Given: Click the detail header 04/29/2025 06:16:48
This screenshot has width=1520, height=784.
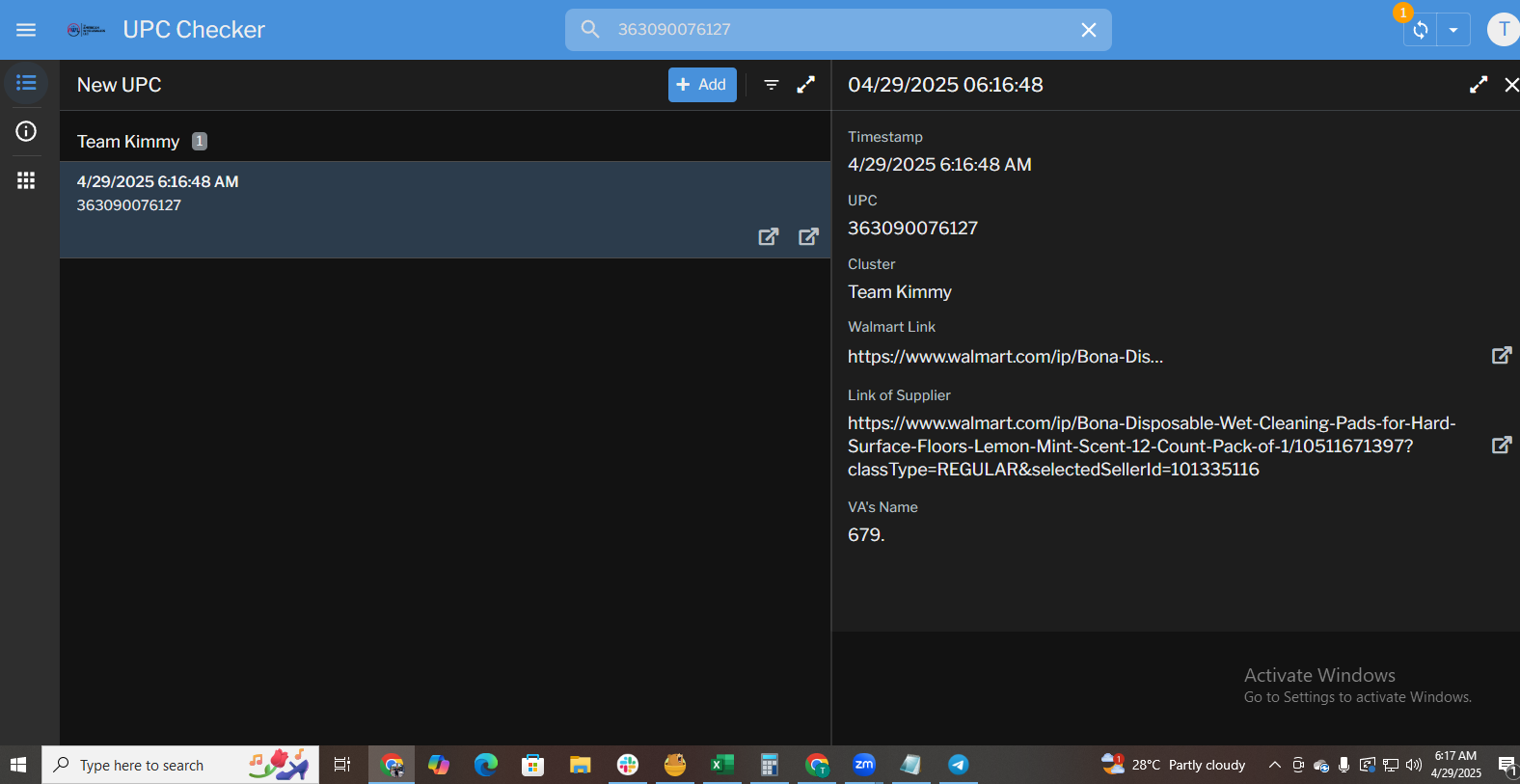Looking at the screenshot, I should pyautogui.click(x=945, y=85).
